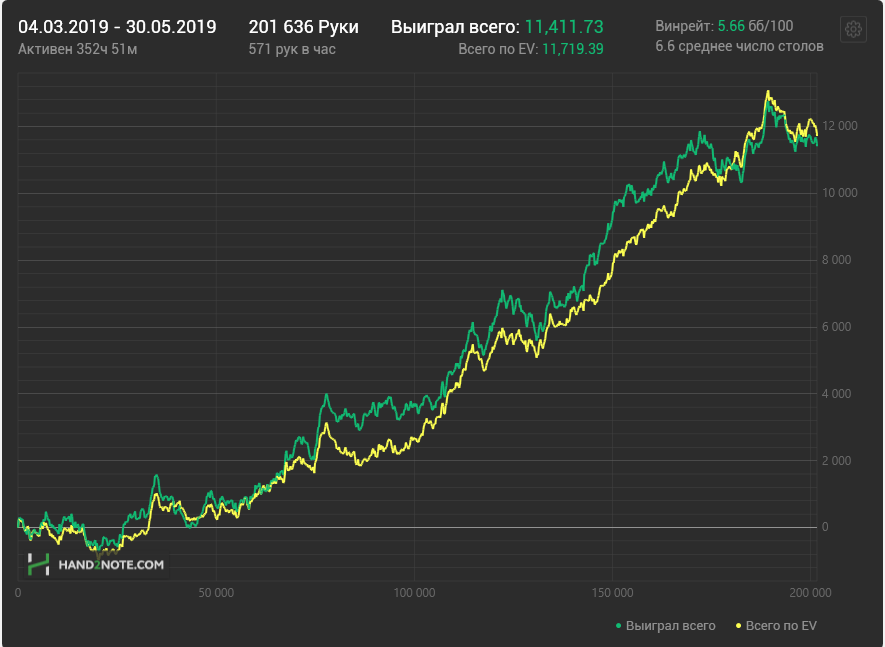The image size is (885, 647).
Task: Click the 2 000 y-axis label
Action: click(x=836, y=461)
